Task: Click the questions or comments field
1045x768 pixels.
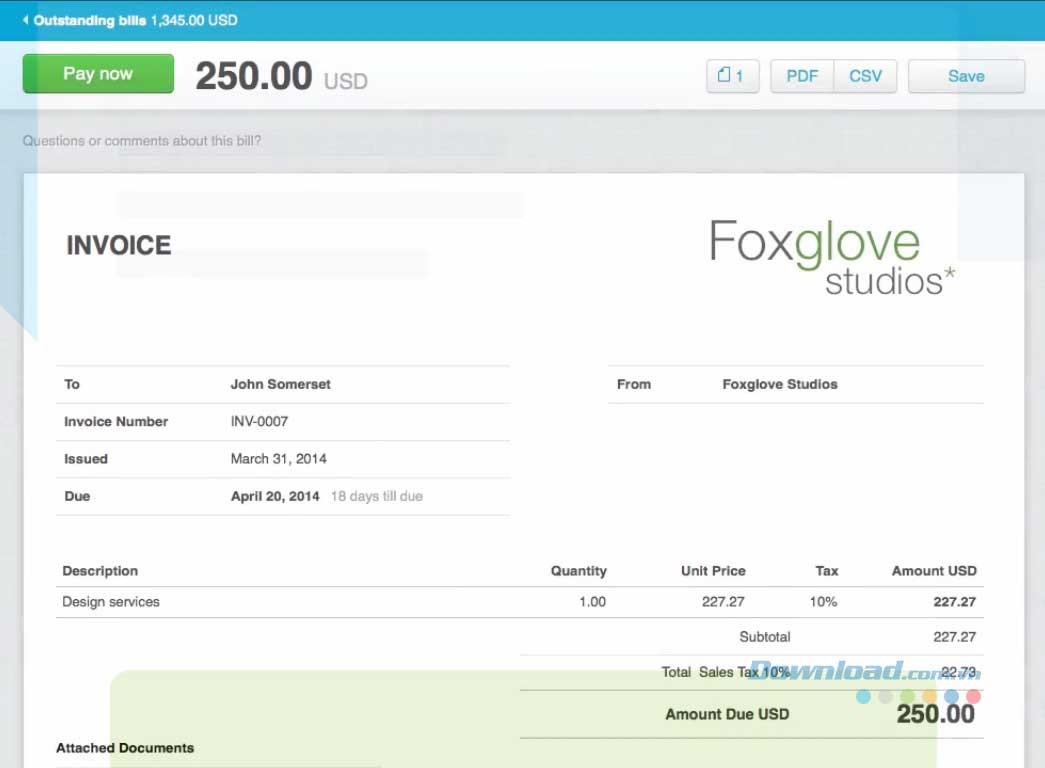Action: click(x=142, y=141)
